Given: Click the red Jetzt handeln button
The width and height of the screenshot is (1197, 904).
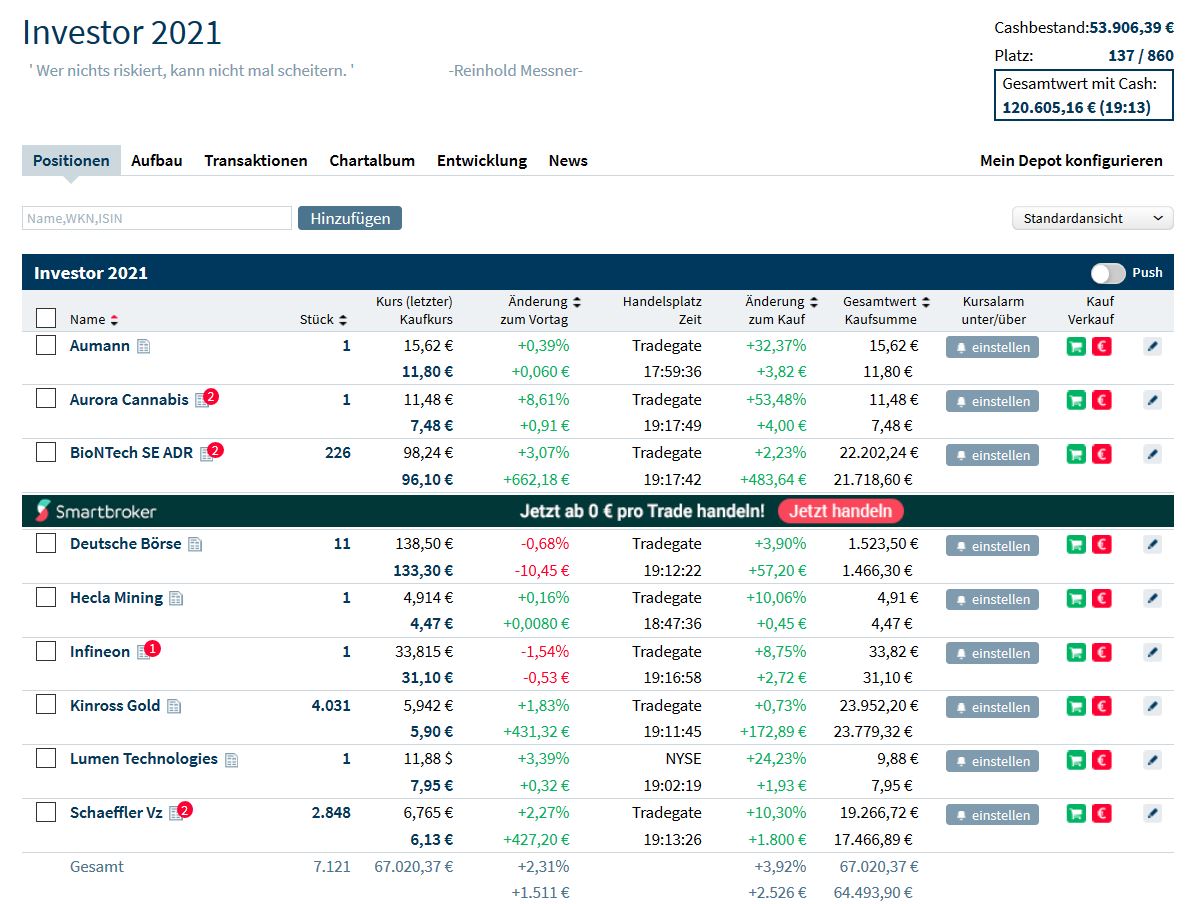Looking at the screenshot, I should (x=840, y=510).
